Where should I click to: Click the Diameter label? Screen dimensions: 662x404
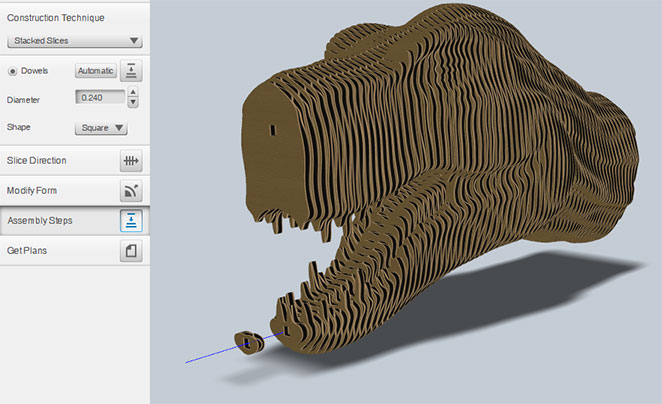[x=23, y=100]
